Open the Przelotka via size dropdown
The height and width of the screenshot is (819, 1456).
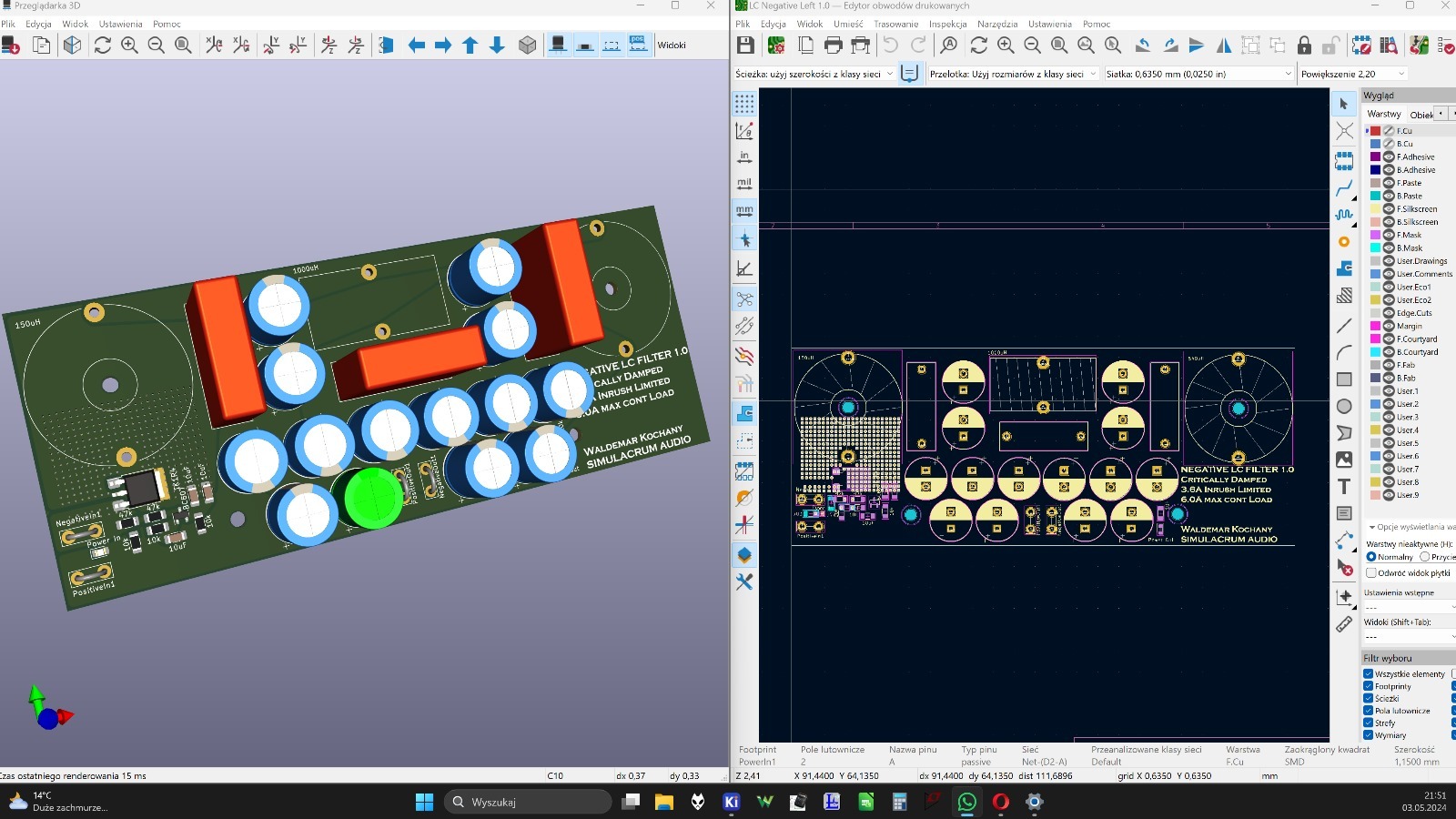click(x=1013, y=74)
